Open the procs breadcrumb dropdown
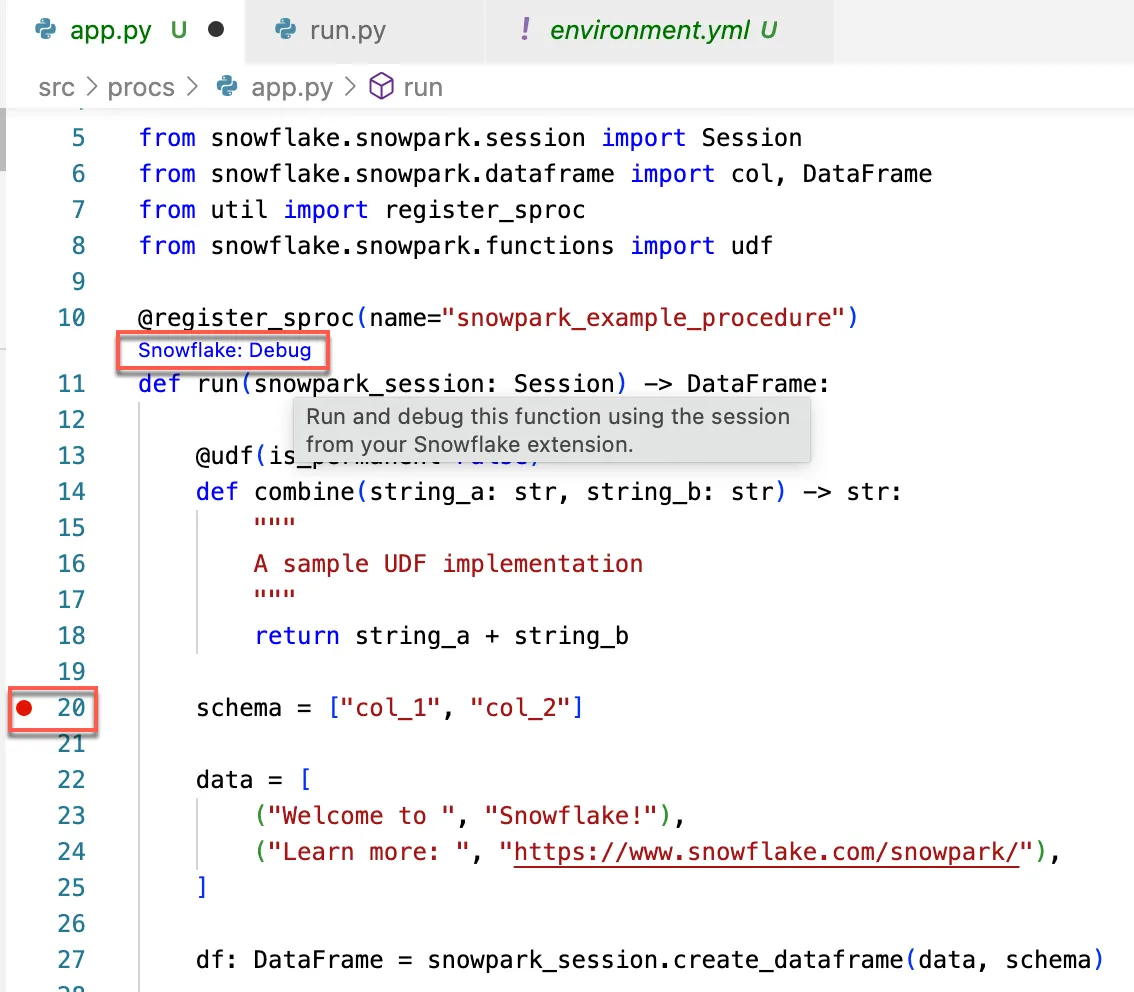1134x992 pixels. point(141,87)
